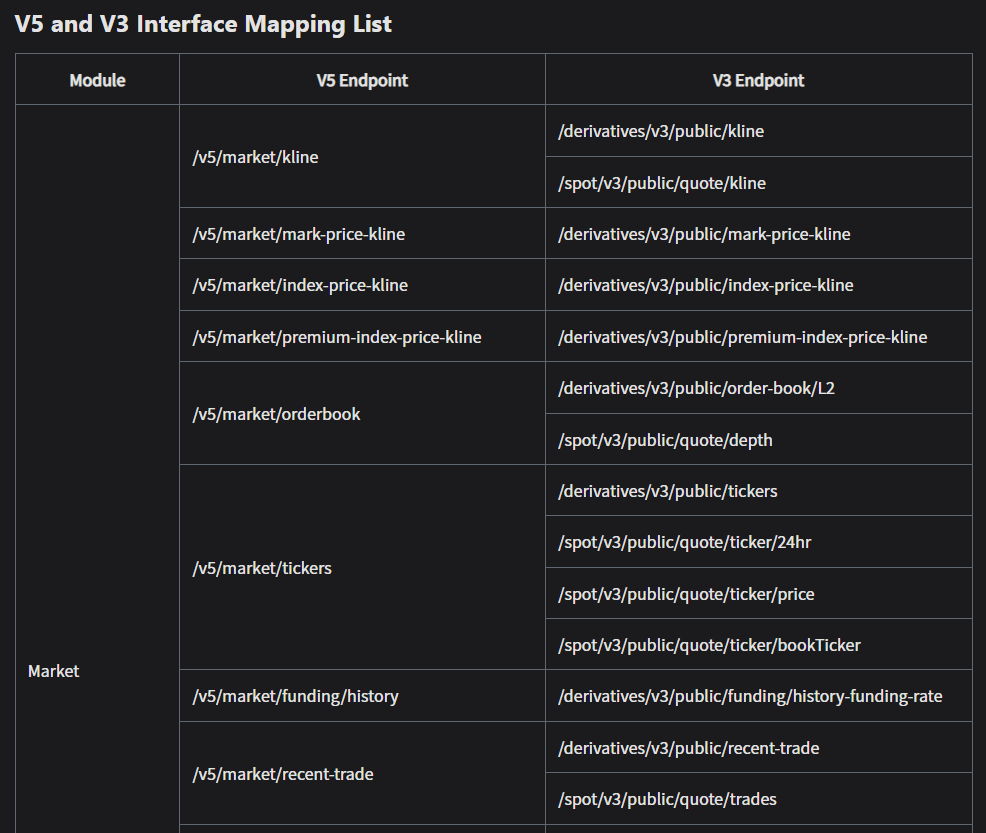Select the /v5/market/mark-price-kline cell
This screenshot has height=833, width=986.
298,234
